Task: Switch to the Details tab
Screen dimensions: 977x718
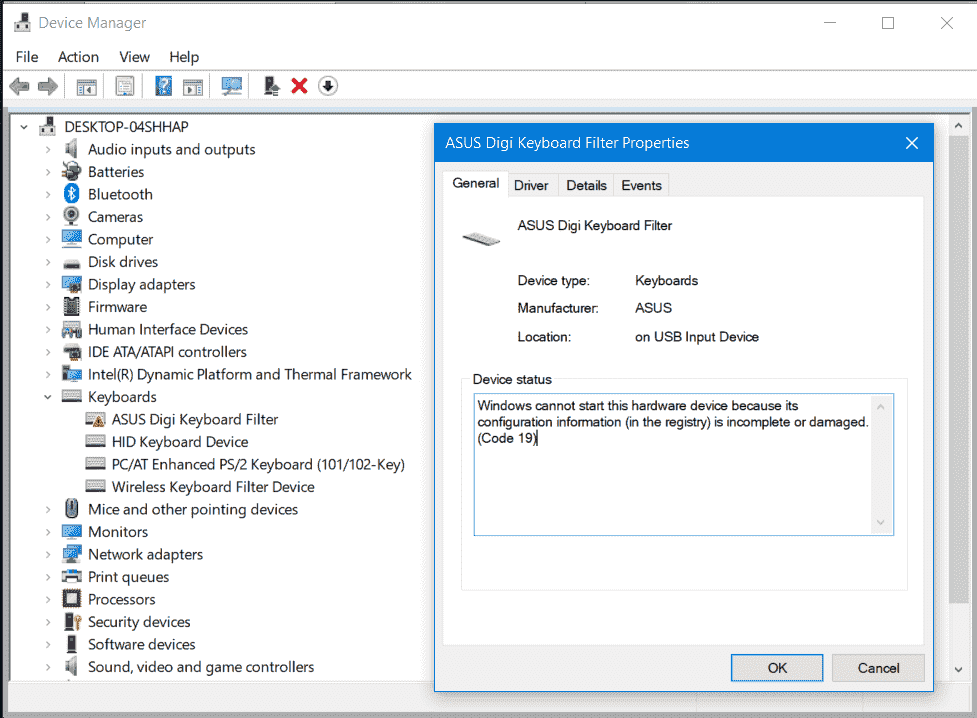Action: 586,185
